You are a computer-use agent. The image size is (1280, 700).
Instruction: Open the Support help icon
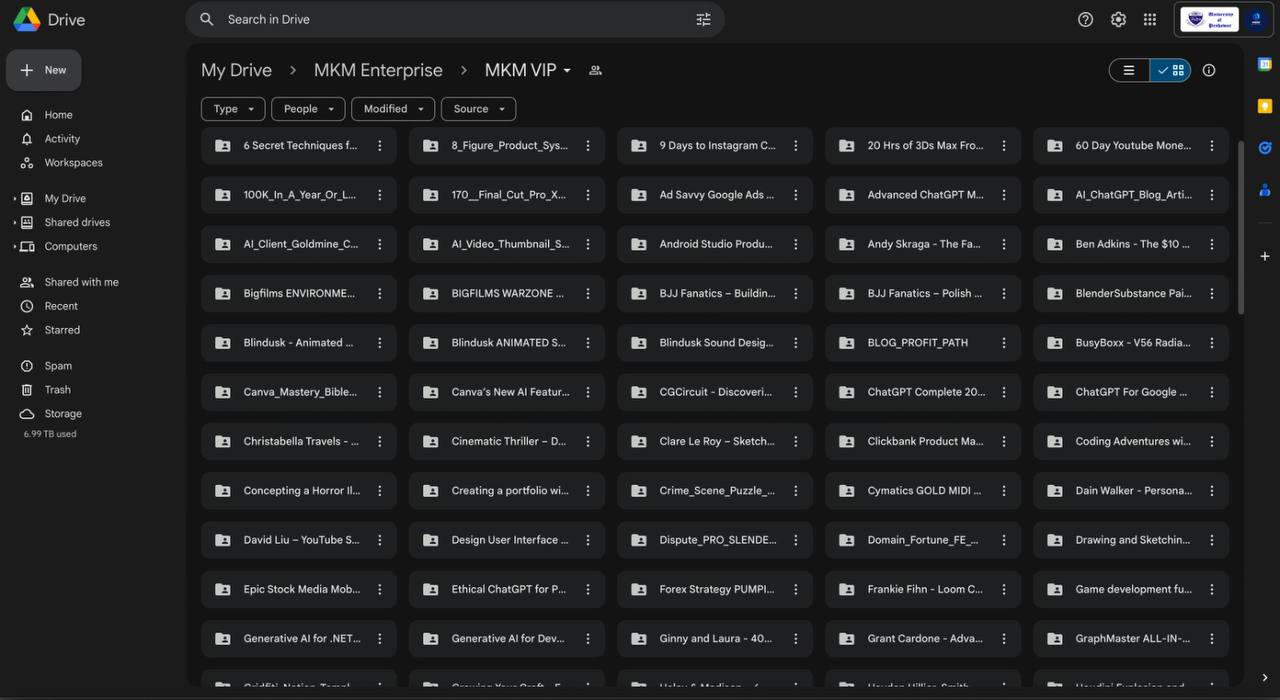1085,19
